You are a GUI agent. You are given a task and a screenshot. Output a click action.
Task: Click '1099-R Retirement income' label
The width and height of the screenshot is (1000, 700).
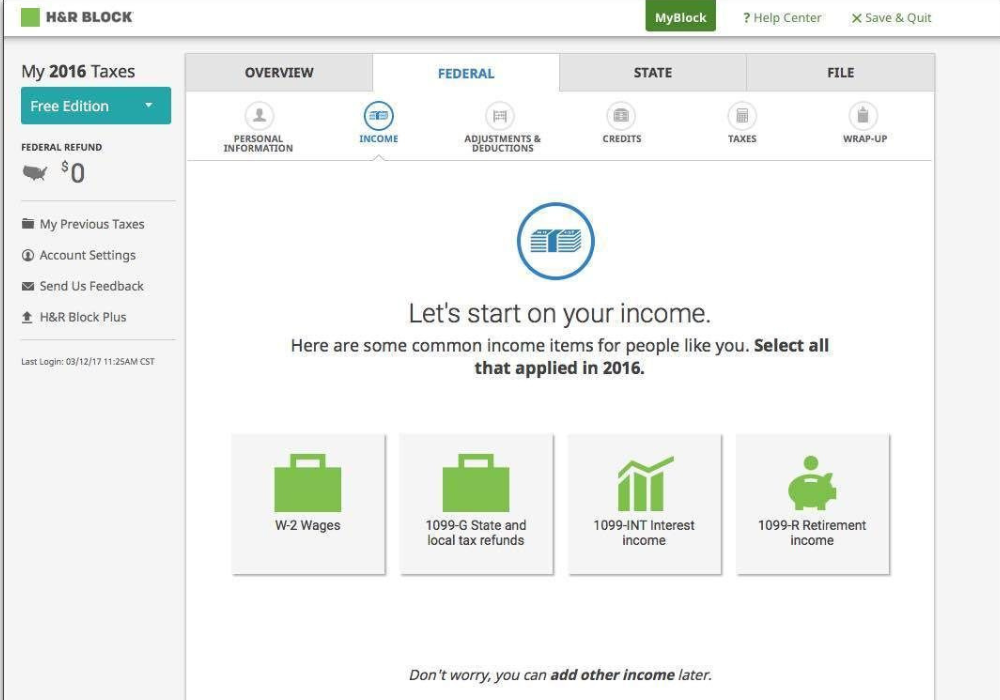click(812, 532)
